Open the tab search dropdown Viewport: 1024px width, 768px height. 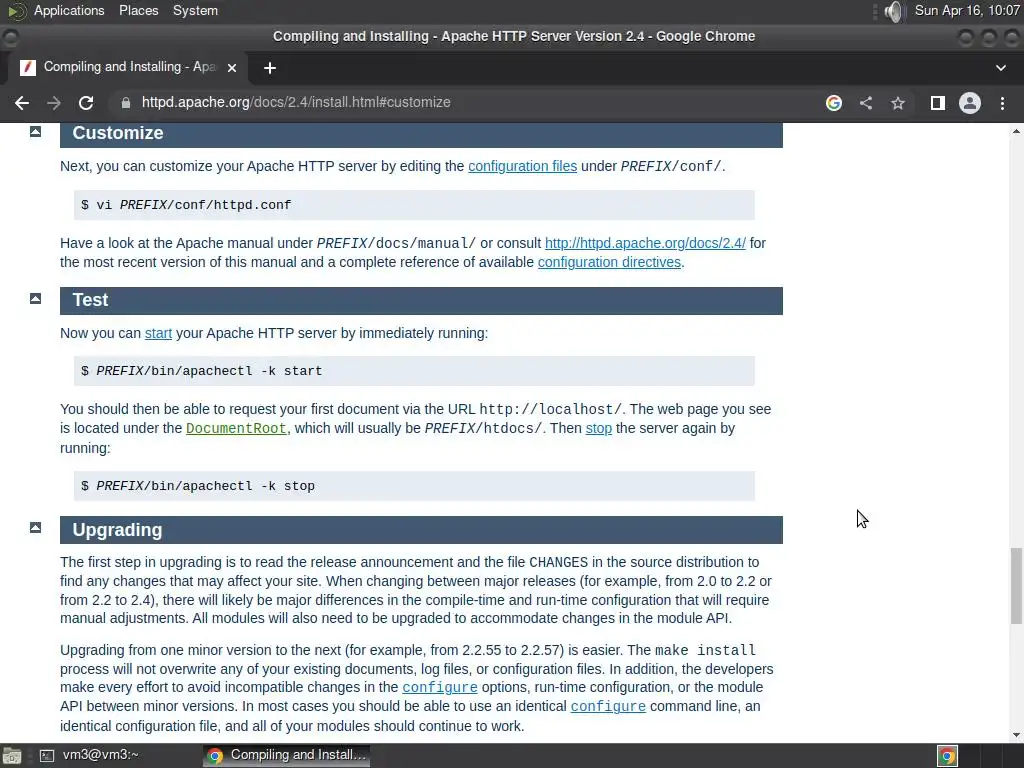[x=1000, y=68]
